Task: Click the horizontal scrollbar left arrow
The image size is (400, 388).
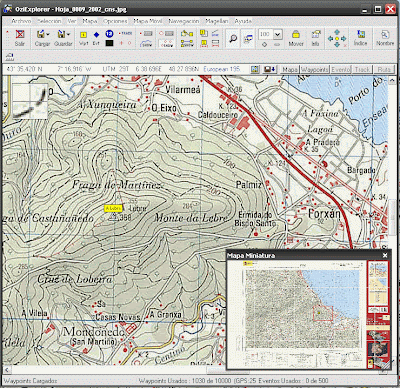Action: coord(6,370)
